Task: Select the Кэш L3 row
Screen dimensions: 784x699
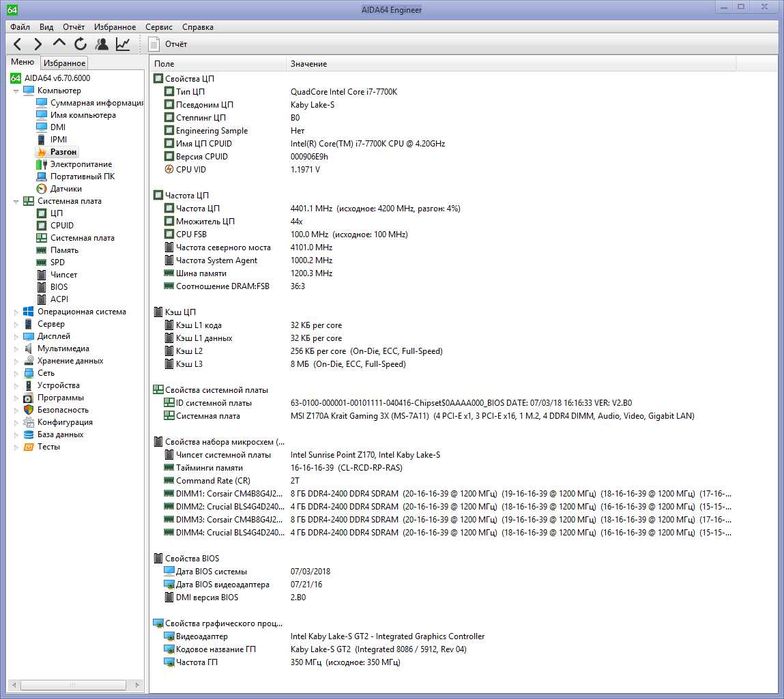Action: pos(442,364)
